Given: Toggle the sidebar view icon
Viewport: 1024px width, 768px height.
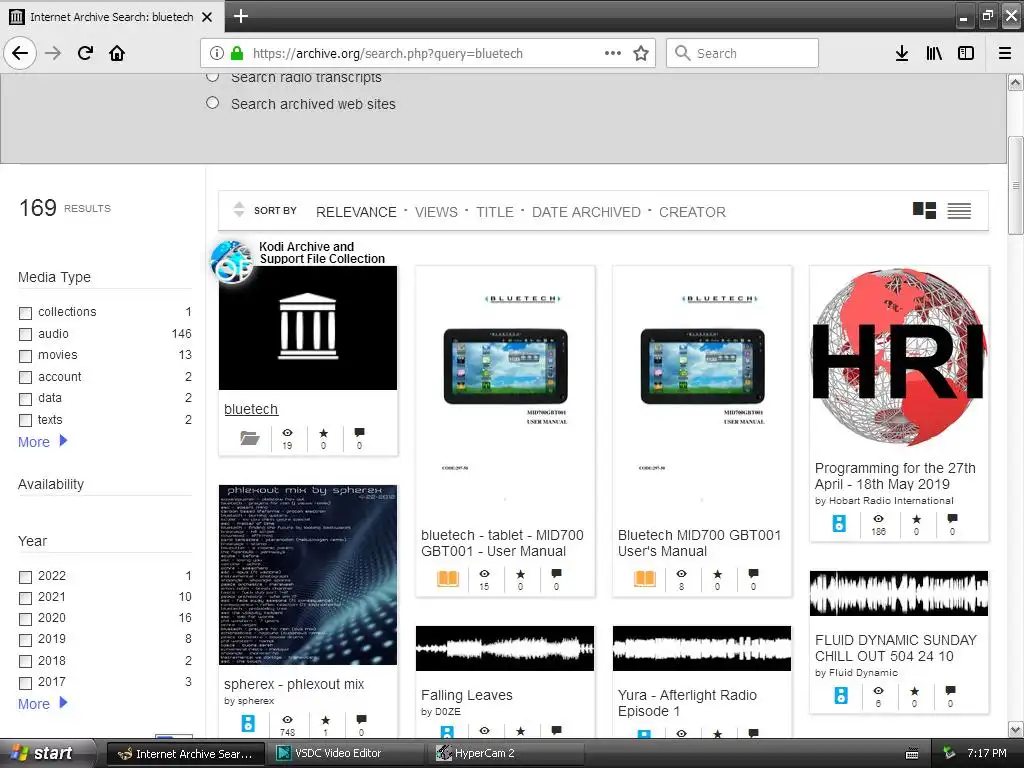Looking at the screenshot, I should 966,53.
